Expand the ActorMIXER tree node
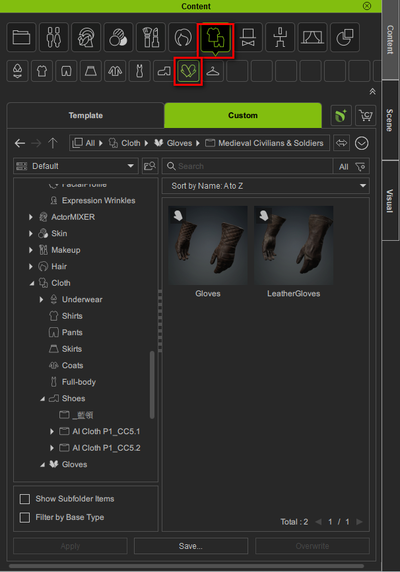The image size is (400, 572). (x=31, y=217)
